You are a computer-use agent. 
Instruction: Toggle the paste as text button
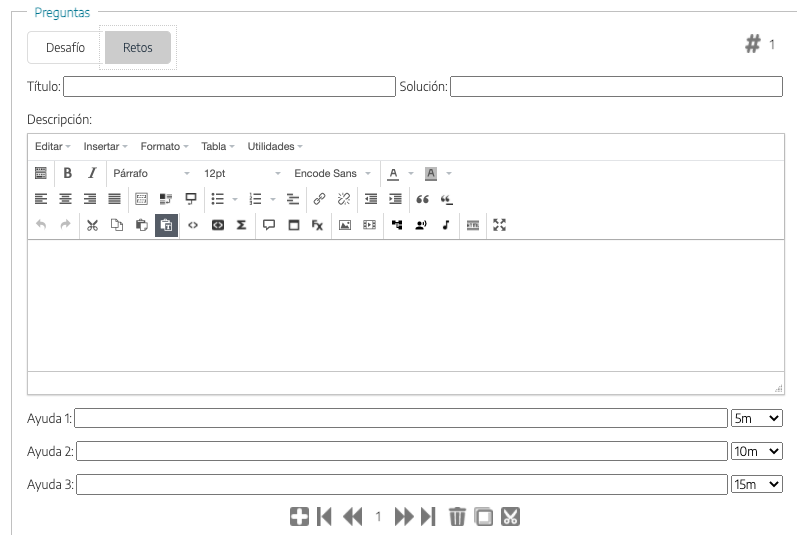tap(166, 225)
